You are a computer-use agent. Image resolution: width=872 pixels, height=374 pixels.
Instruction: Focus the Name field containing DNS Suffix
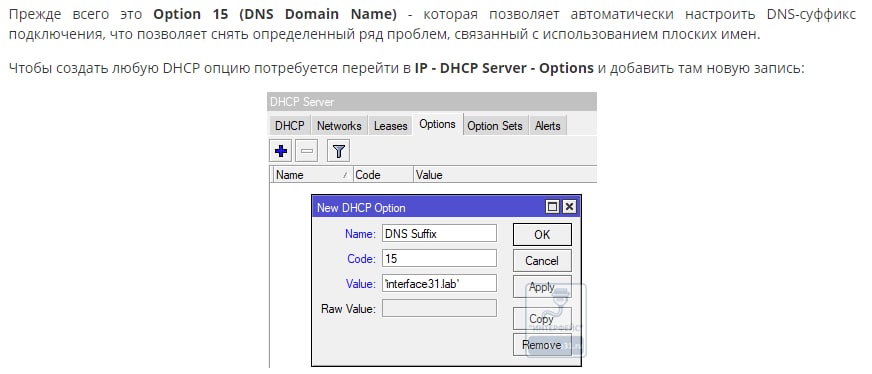(439, 233)
